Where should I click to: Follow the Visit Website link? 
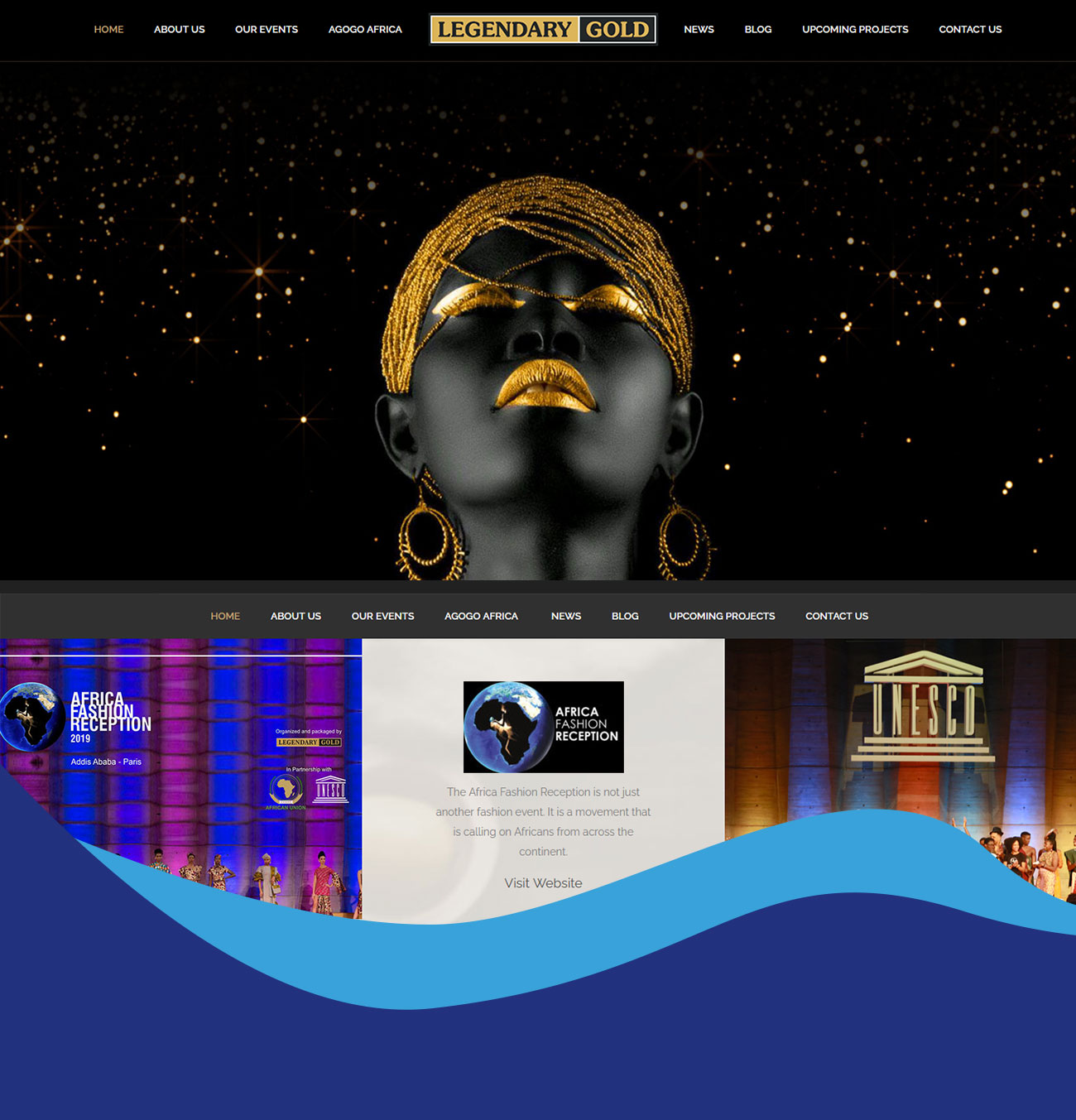pyautogui.click(x=543, y=883)
